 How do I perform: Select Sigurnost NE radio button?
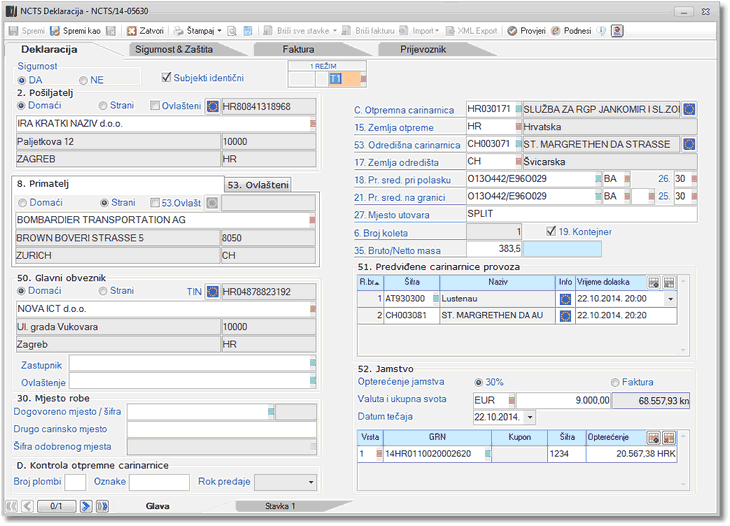[x=83, y=81]
